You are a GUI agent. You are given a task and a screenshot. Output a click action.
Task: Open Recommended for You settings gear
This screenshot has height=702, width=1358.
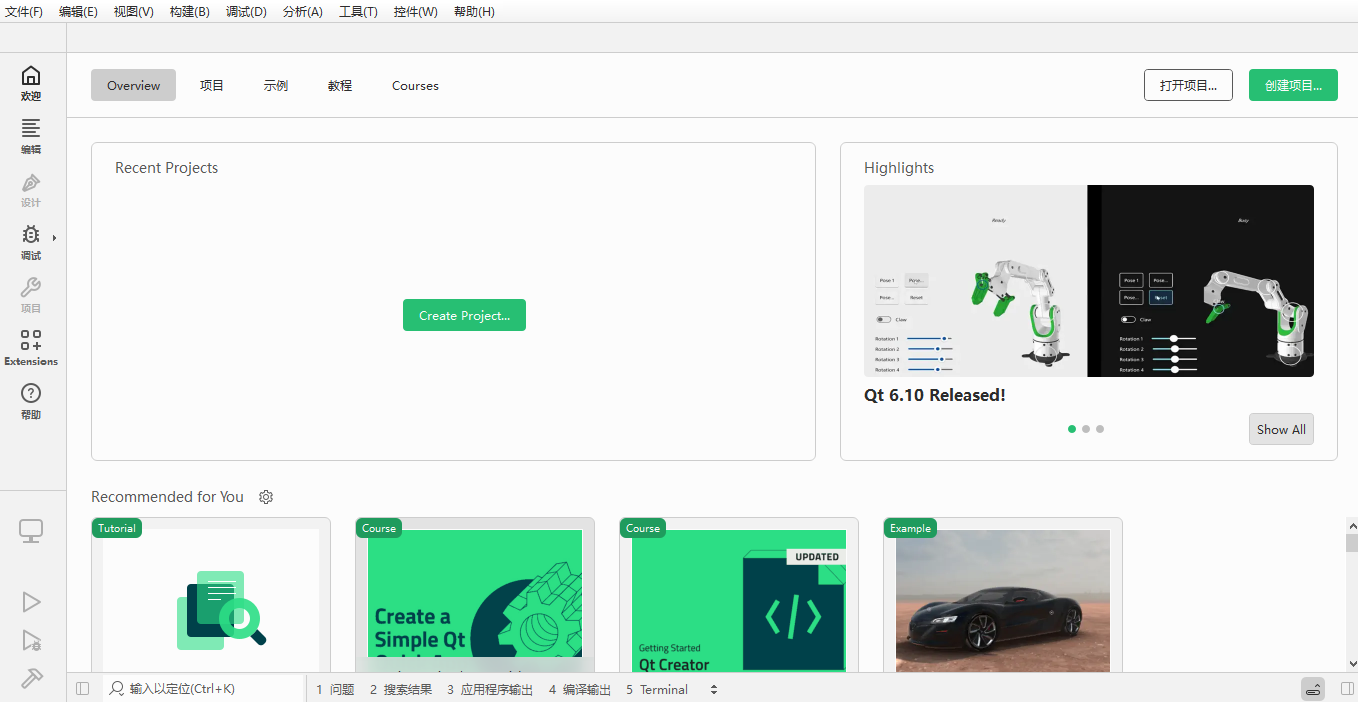click(266, 497)
